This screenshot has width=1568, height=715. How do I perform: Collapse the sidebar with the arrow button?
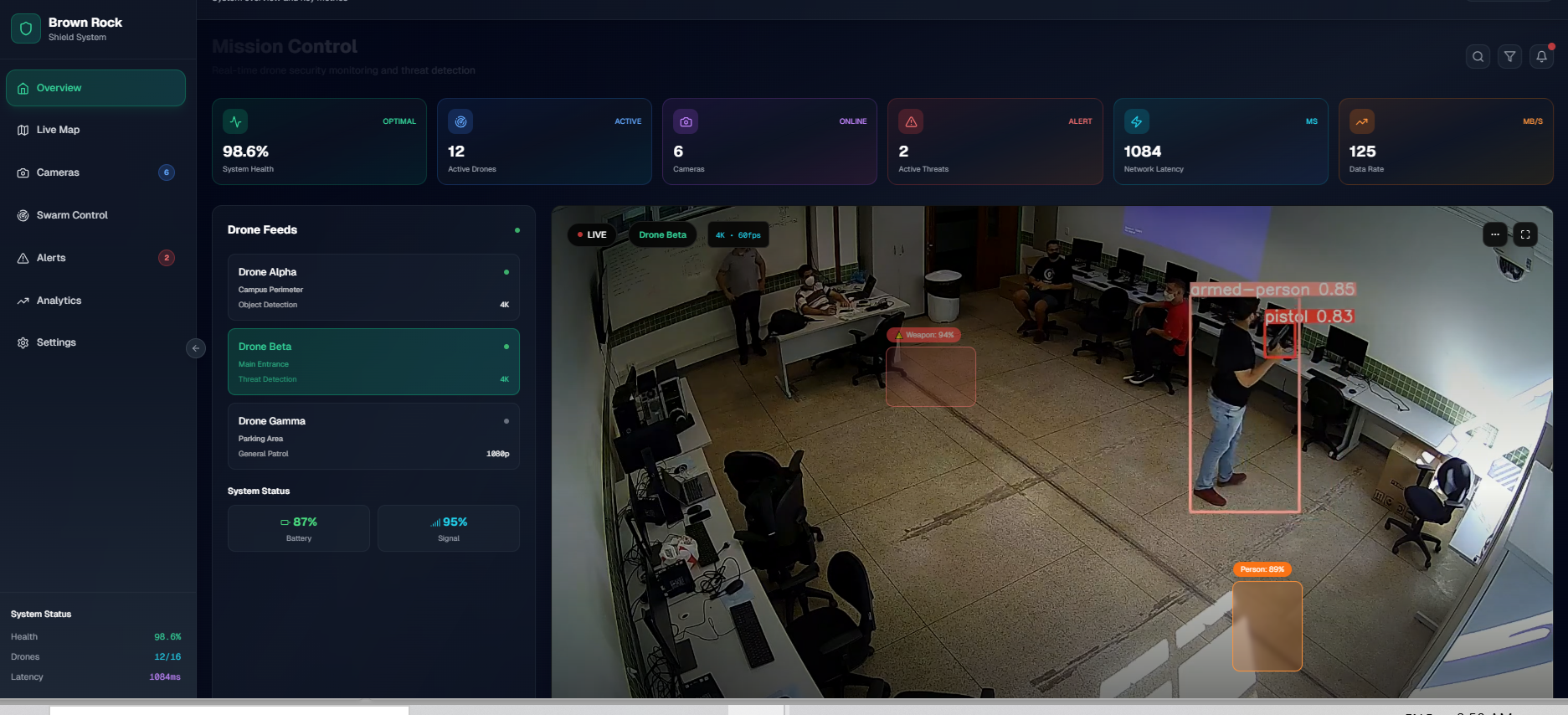(x=196, y=348)
